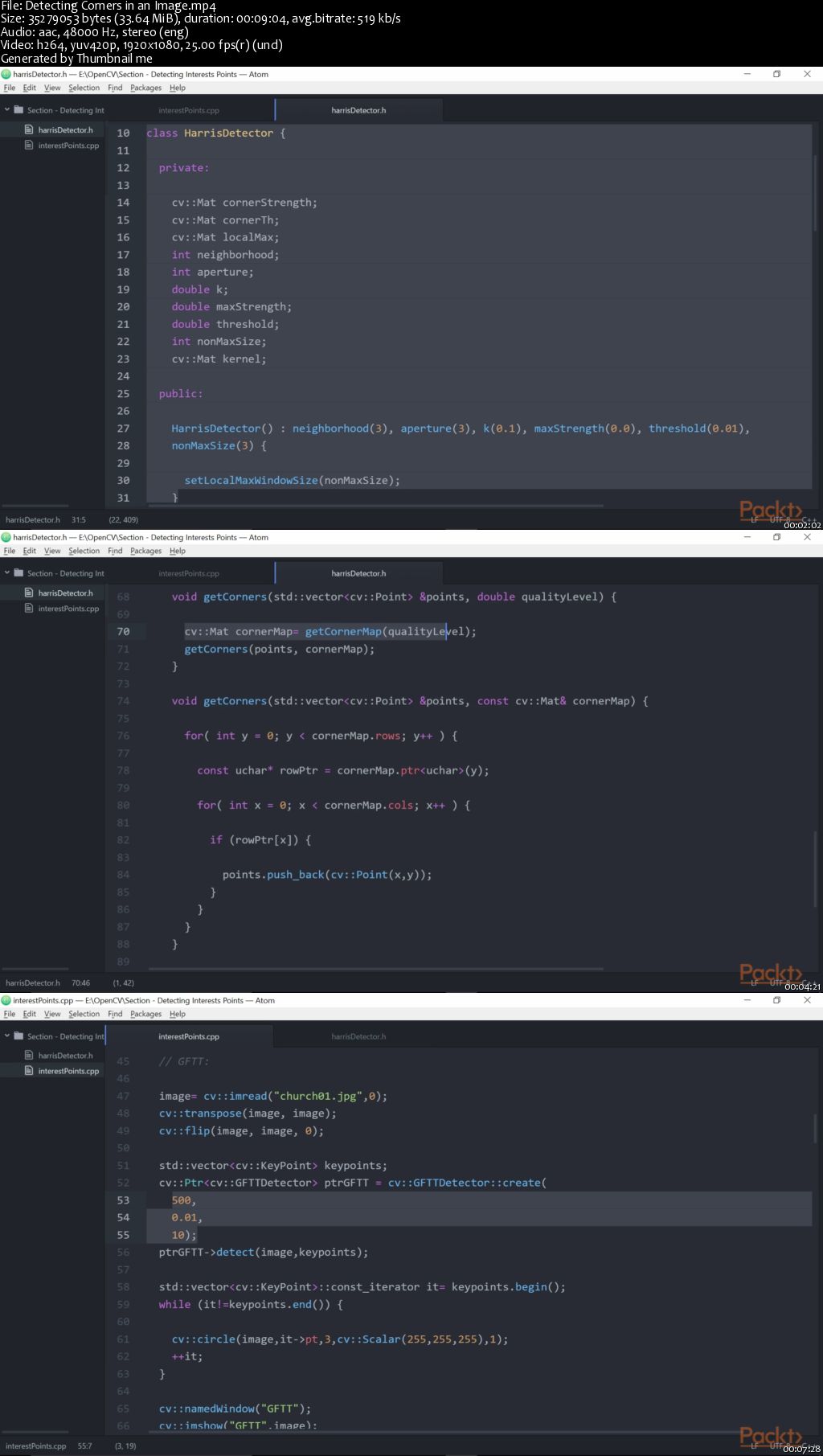Click 'ptrGFTT->detect(image,keypoints);' on line 56
Viewport: 823px width, 1456px height.
coord(264,1253)
